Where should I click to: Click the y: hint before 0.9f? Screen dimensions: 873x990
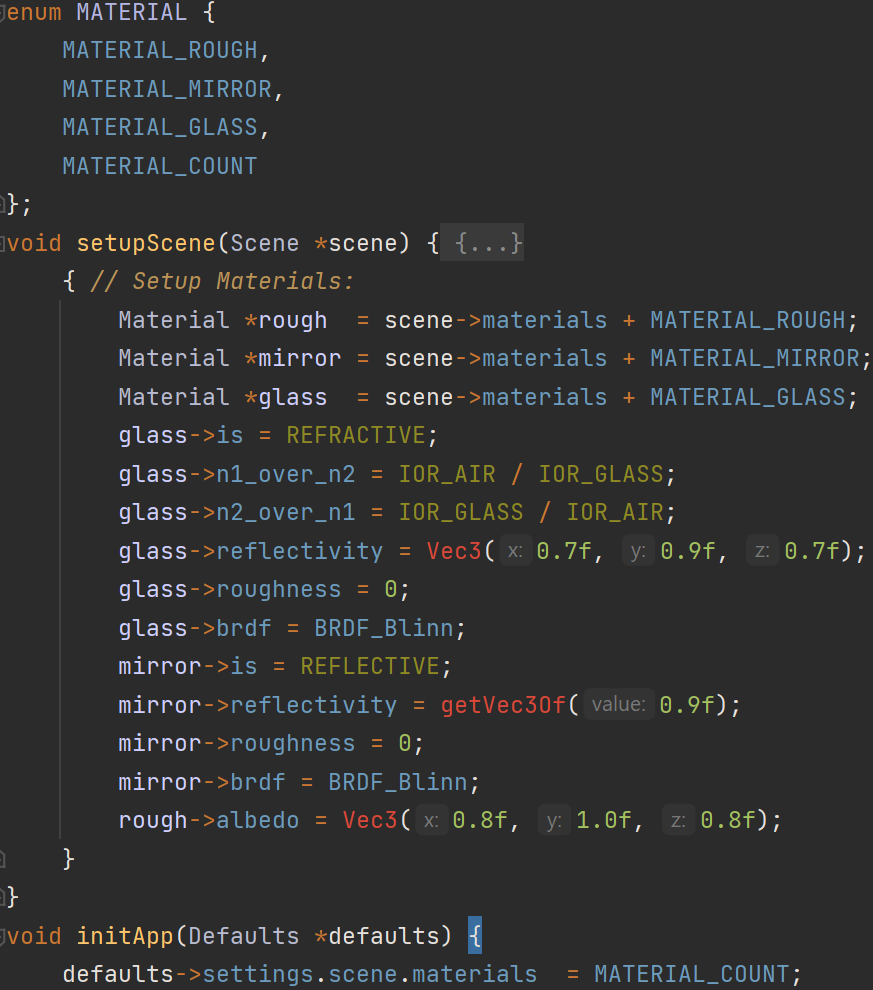(x=638, y=551)
